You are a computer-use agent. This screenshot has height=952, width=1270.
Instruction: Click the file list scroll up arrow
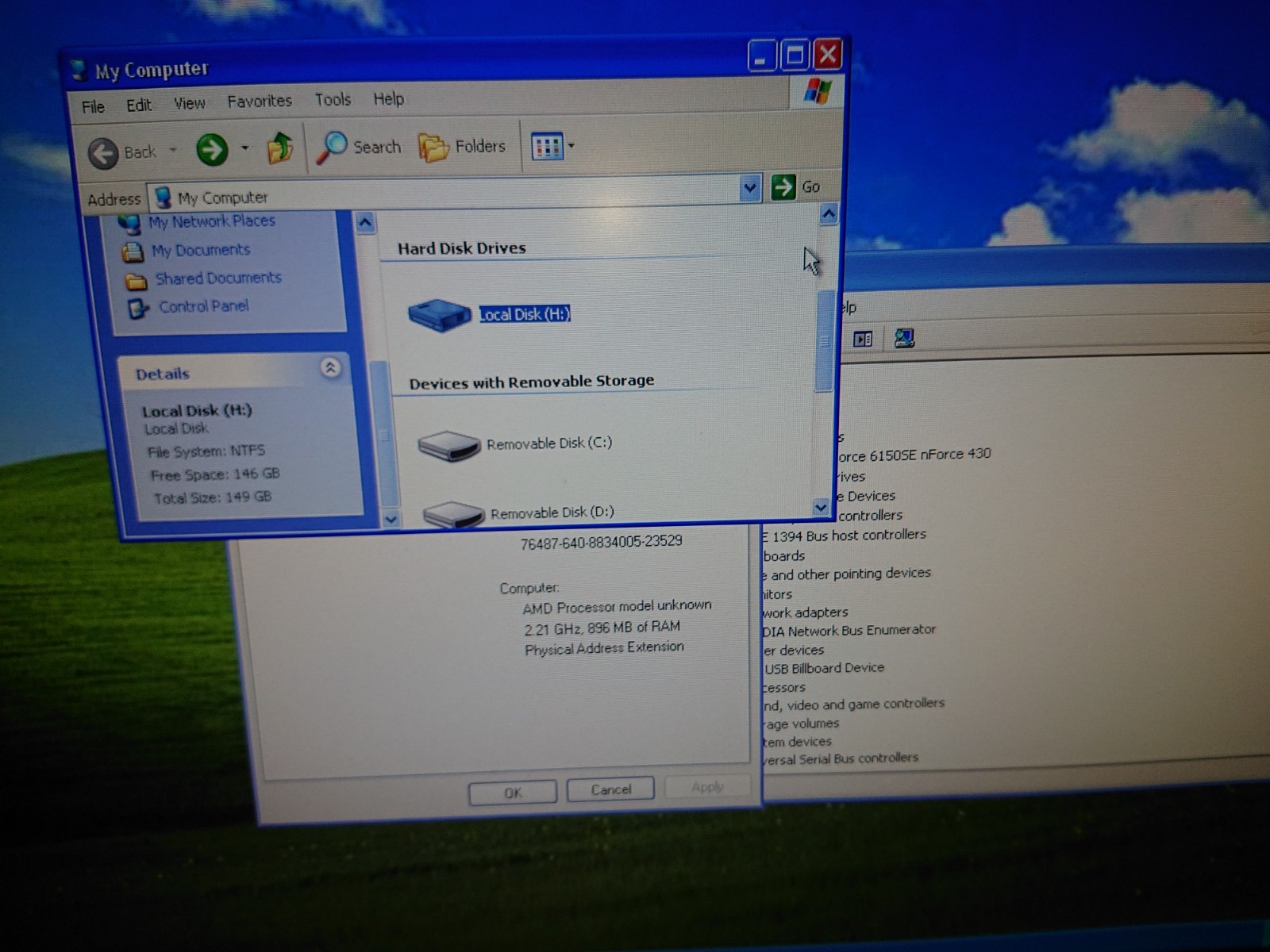(x=828, y=214)
